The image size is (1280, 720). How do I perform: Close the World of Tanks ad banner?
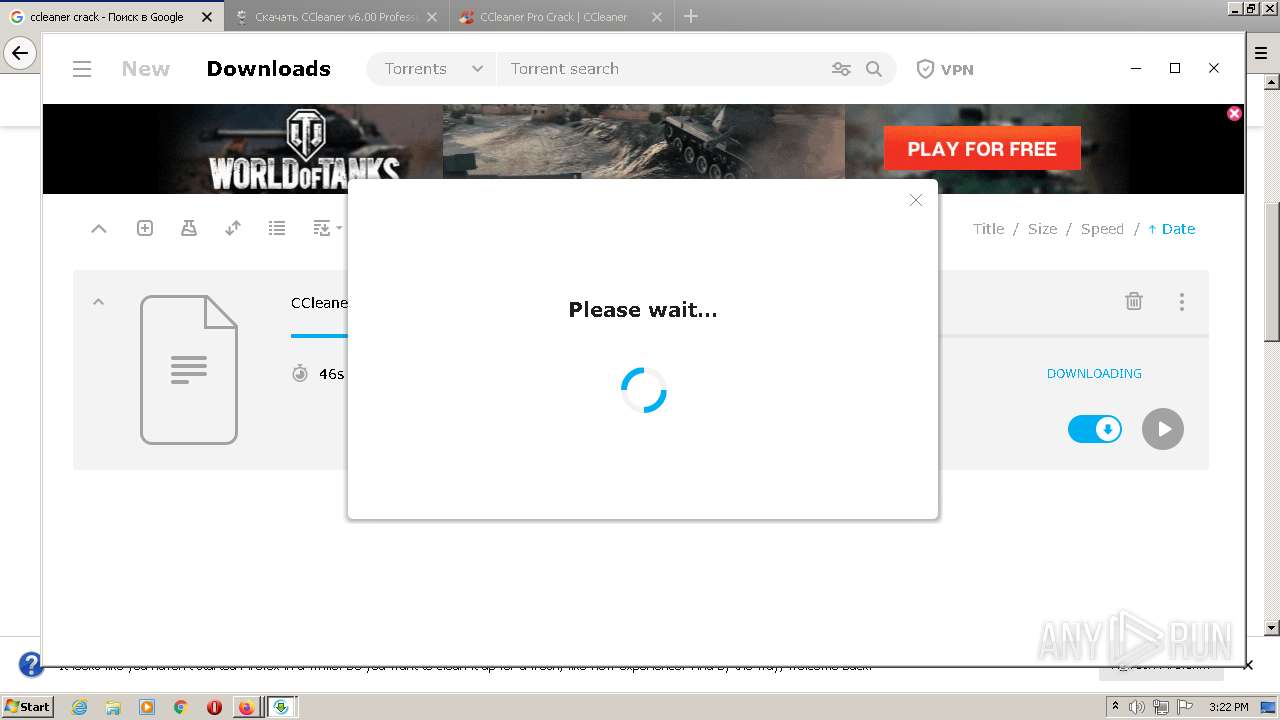coord(1234,113)
